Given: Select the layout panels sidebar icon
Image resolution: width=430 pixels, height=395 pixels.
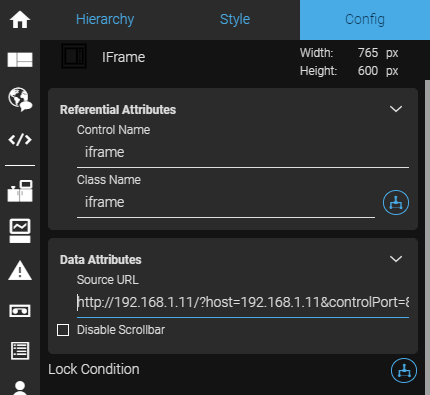Looking at the screenshot, I should [x=20, y=60].
